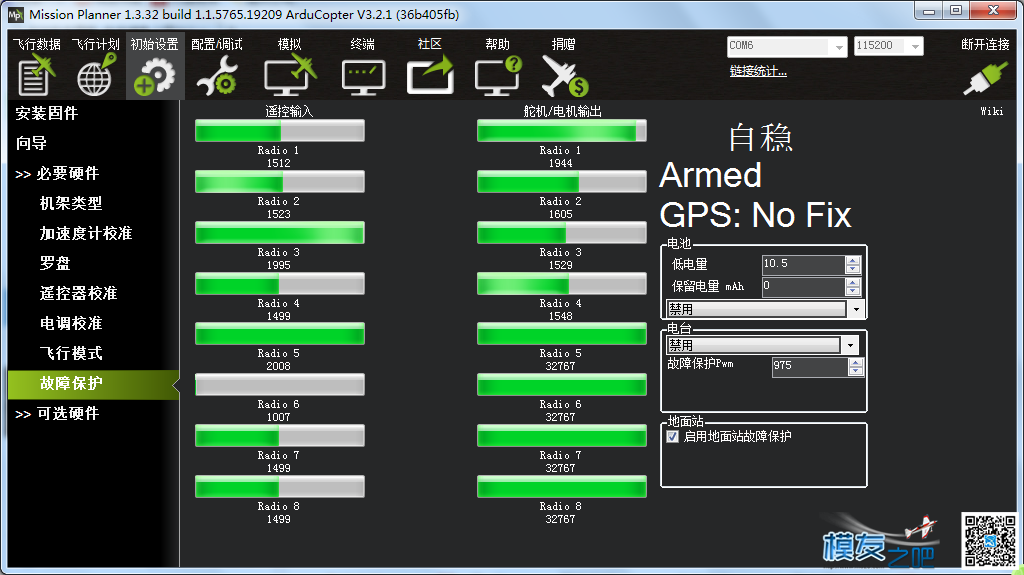Image resolution: width=1024 pixels, height=575 pixels.
Task: Click the Wiki link
Action: click(x=991, y=111)
